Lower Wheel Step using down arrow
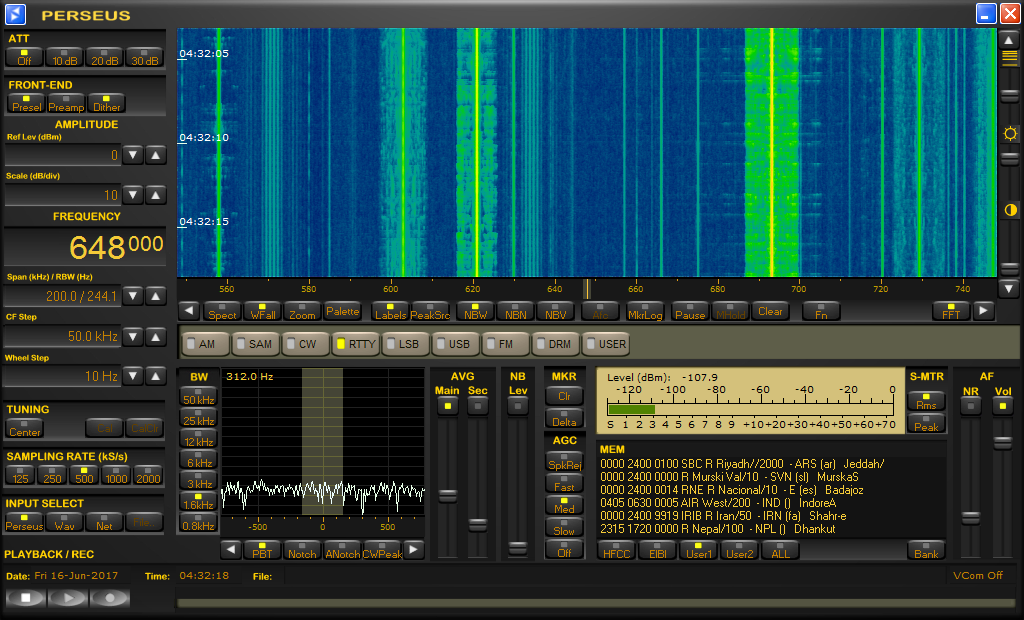The height and width of the screenshot is (620, 1024). click(134, 376)
